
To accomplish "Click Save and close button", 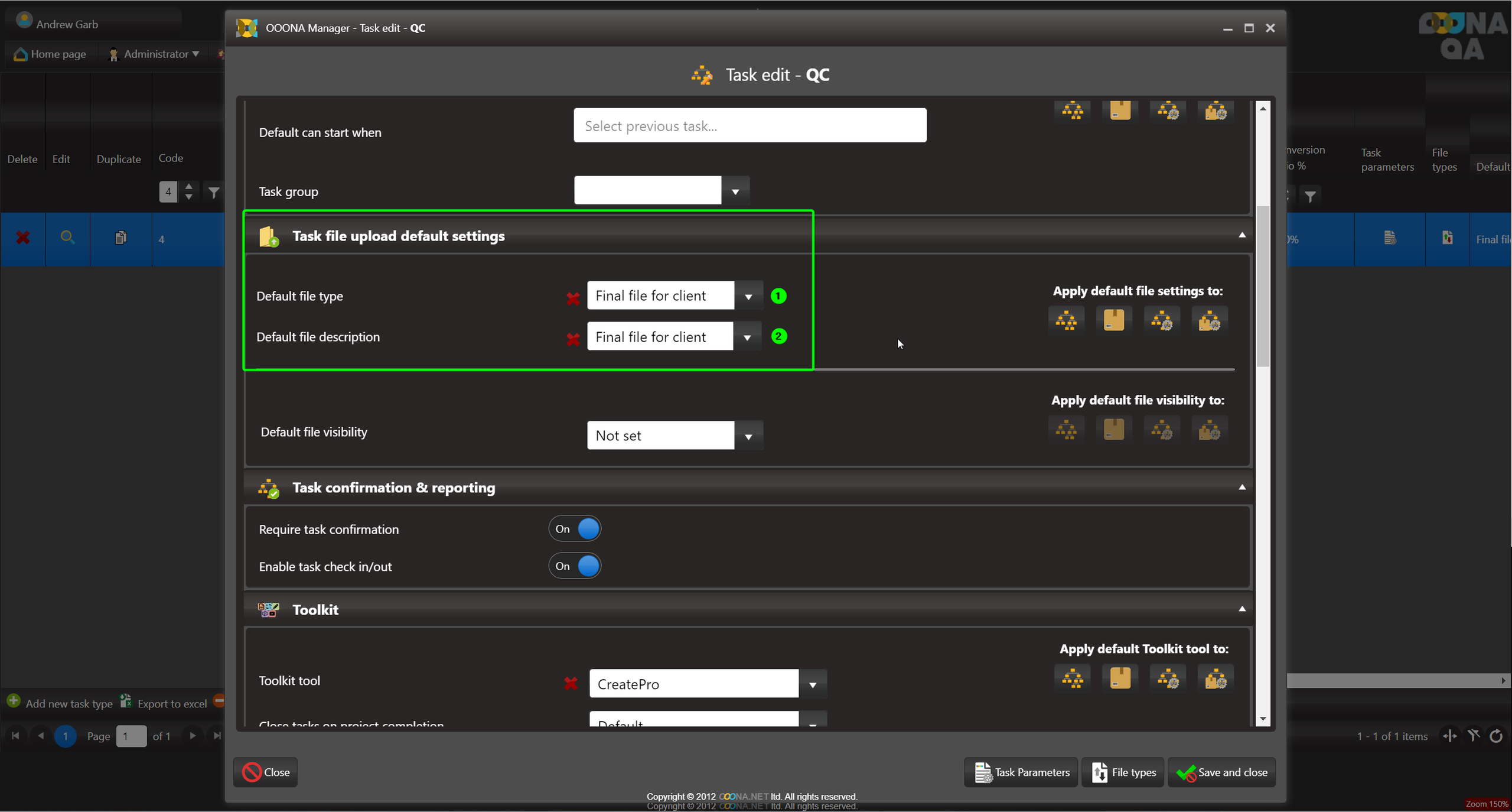I will [x=1221, y=772].
